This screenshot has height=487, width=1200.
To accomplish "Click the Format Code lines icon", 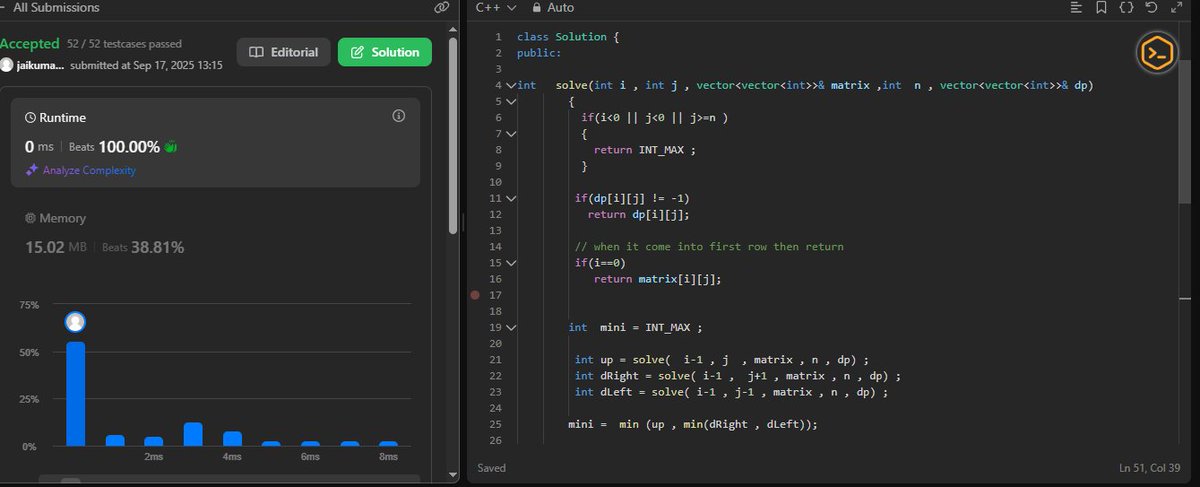I will (x=1076, y=7).
